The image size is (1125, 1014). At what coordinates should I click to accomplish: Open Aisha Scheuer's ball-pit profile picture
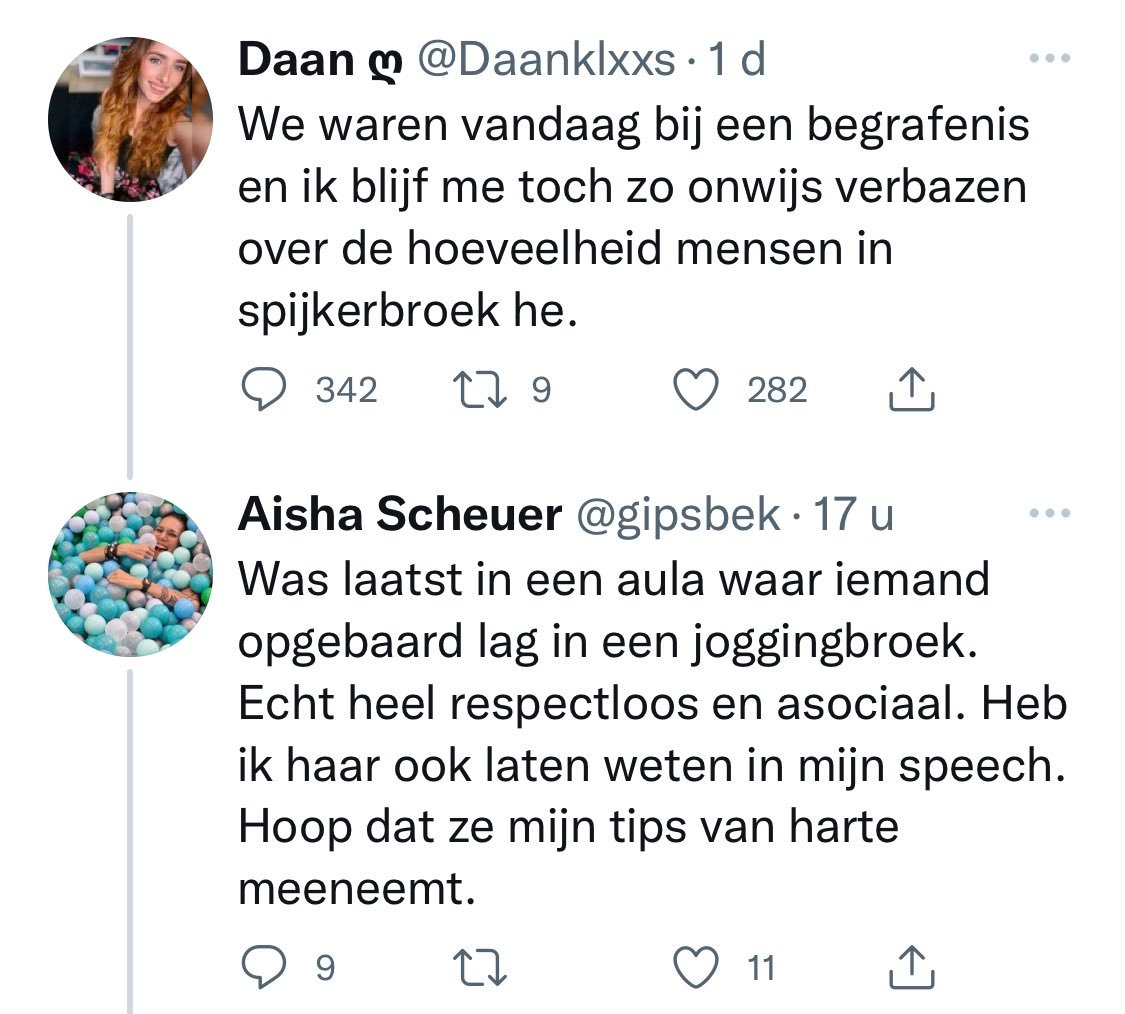[x=130, y=575]
